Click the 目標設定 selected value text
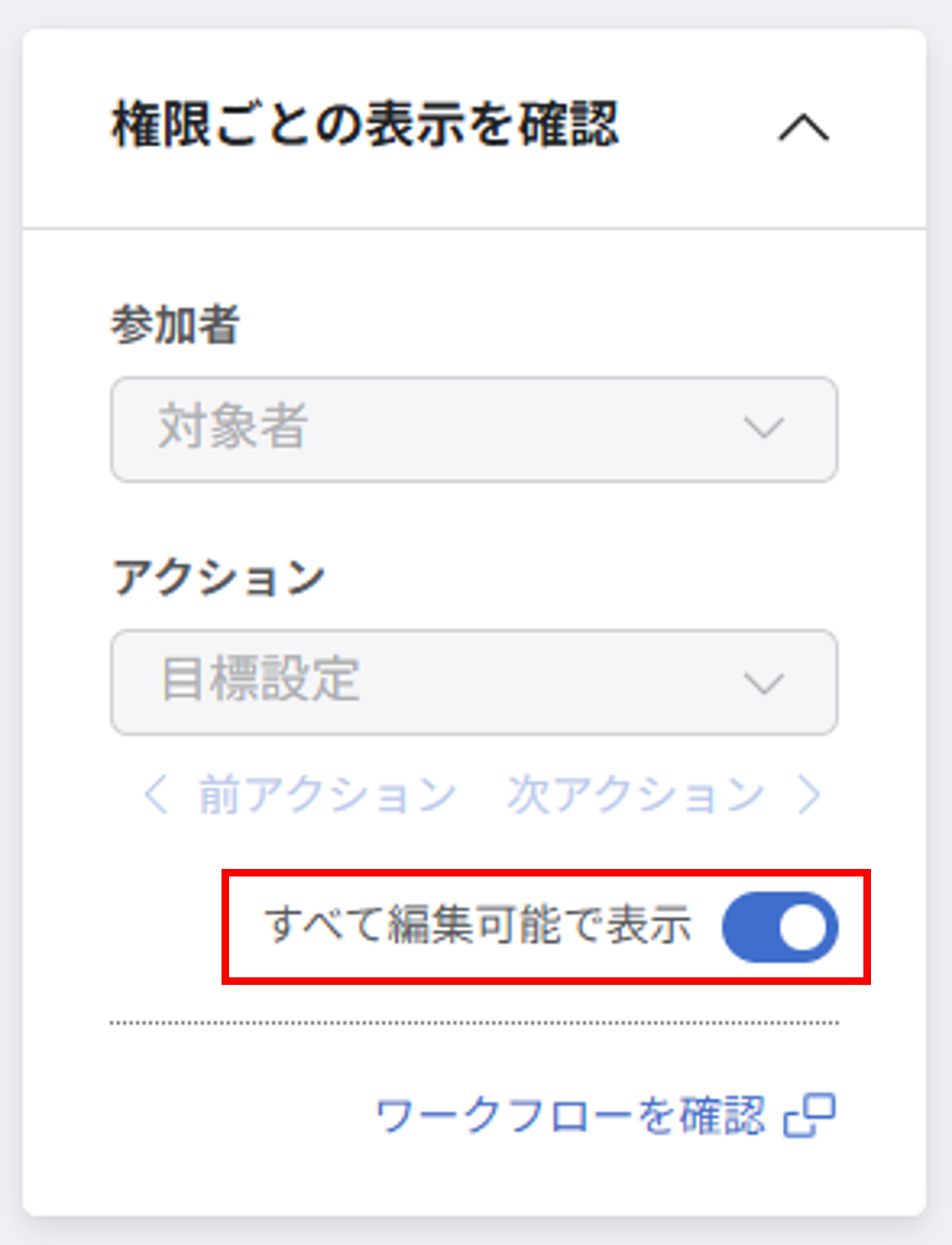952x1245 pixels. (260, 680)
